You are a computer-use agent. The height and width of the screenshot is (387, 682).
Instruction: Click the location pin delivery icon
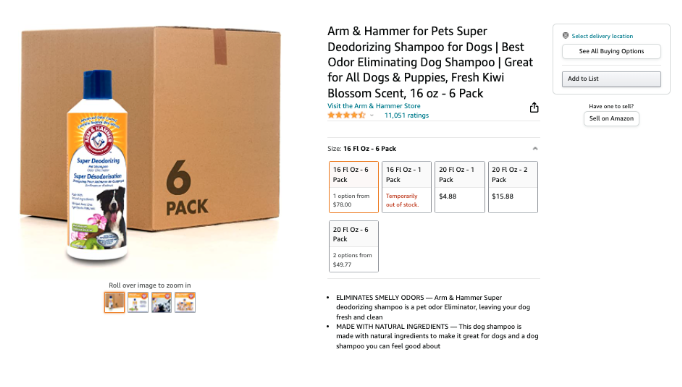565,36
